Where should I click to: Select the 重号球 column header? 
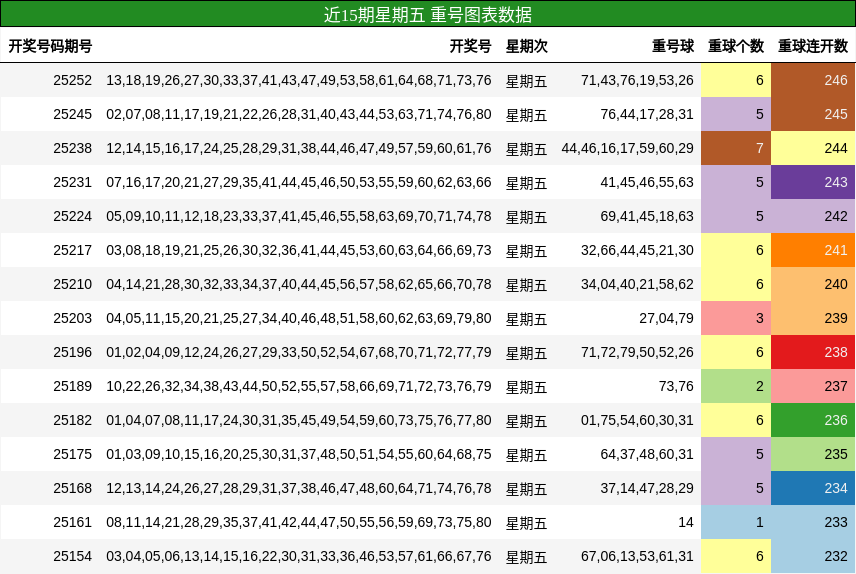click(672, 46)
